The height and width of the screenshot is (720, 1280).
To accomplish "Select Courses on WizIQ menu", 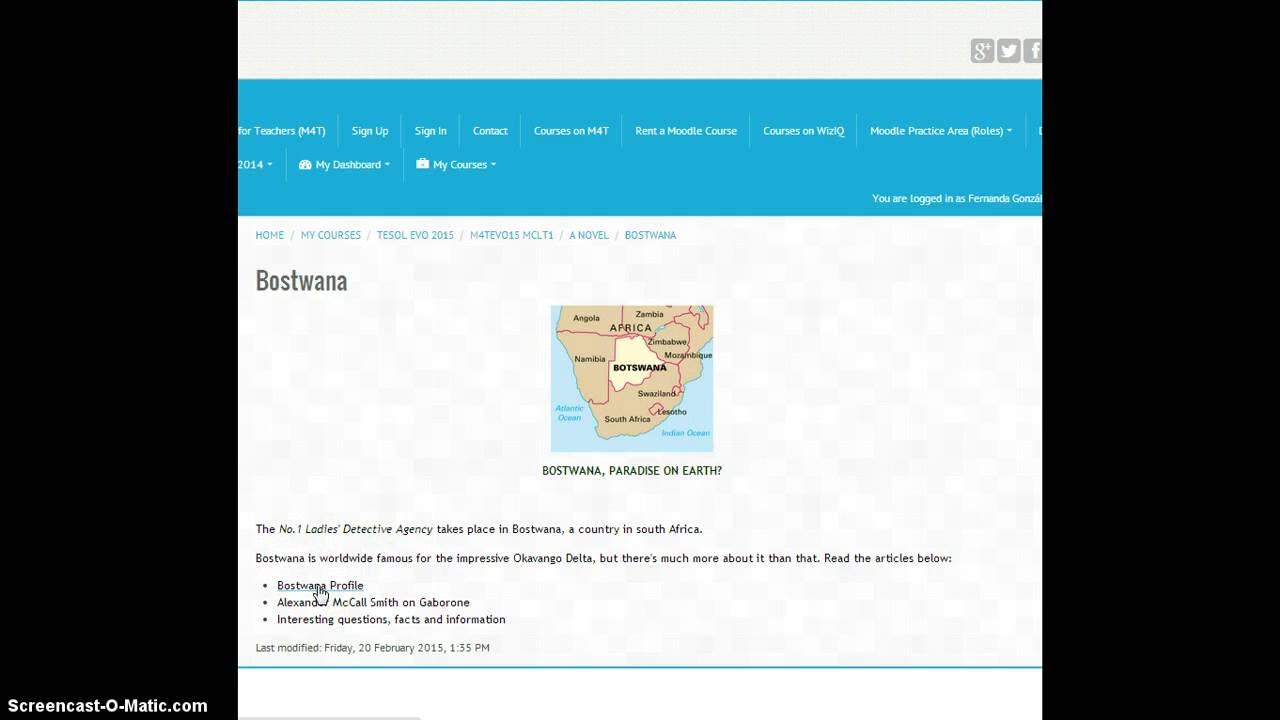I will click(x=803, y=131).
